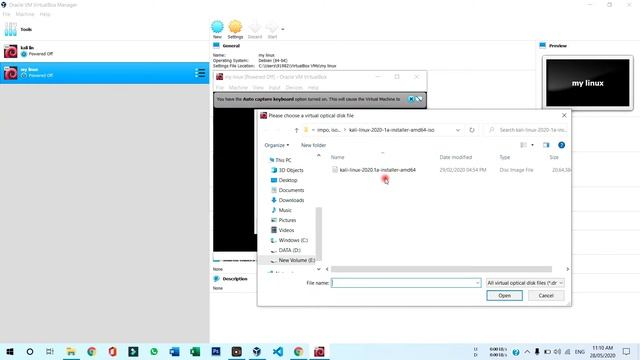This screenshot has height=360, width=640.
Task: Open Excel from the taskbar
Action: point(195,351)
